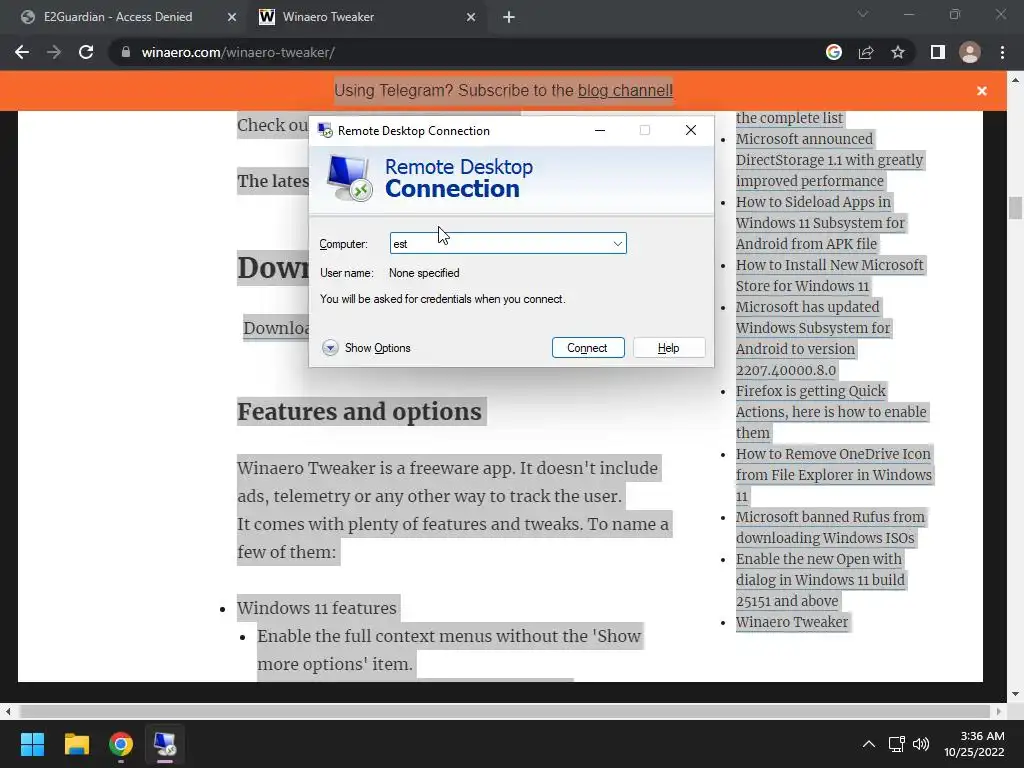This screenshot has height=768, width=1024.
Task: Open Remove OneDrive Icon article link
Action: (834, 475)
